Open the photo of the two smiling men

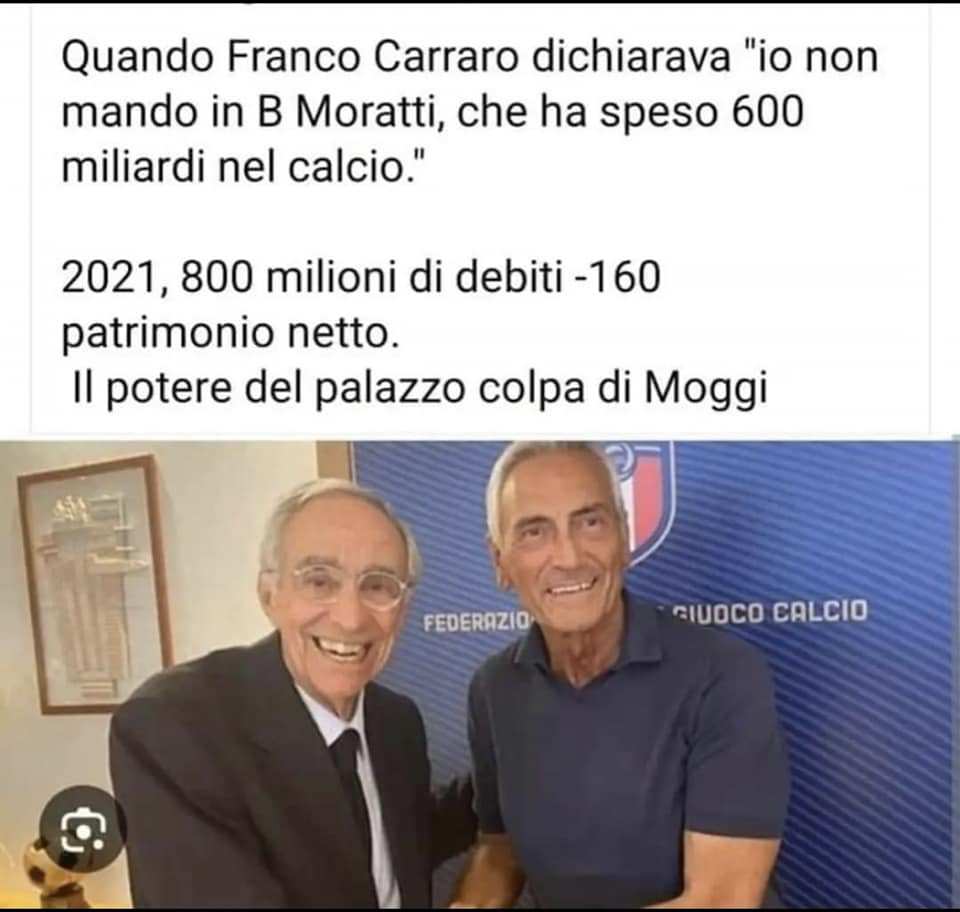(480, 675)
